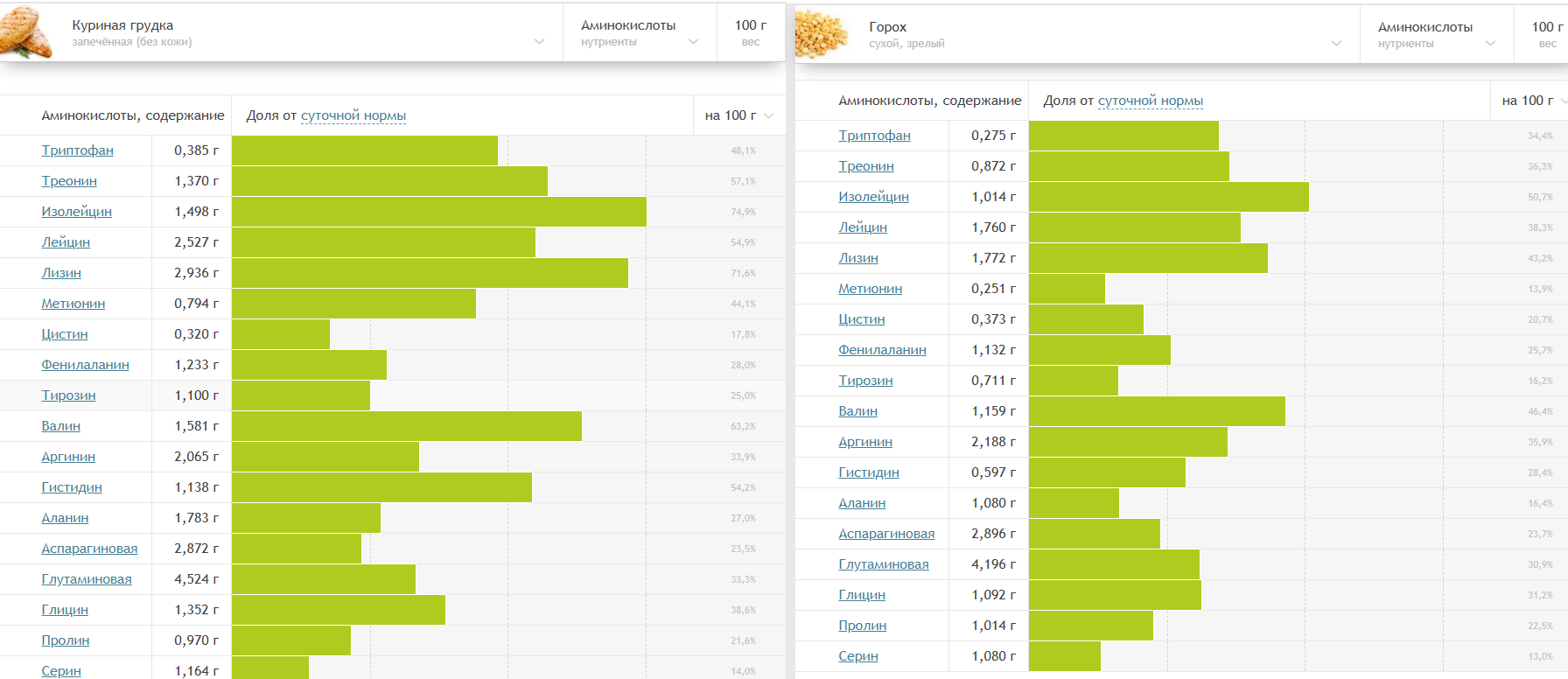The height and width of the screenshot is (679, 1568).
Task: Open Гистидин link in pea table
Action: (x=869, y=472)
